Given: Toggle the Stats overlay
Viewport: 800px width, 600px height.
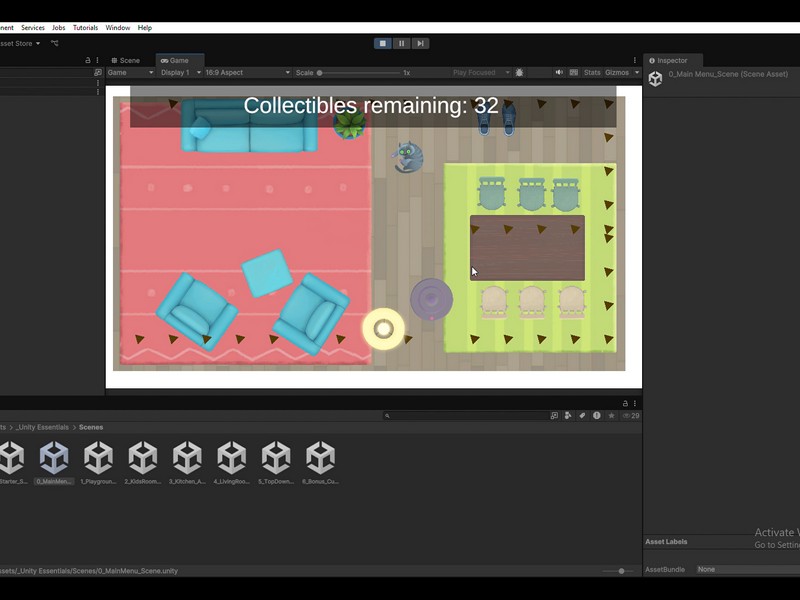Looking at the screenshot, I should click(592, 73).
